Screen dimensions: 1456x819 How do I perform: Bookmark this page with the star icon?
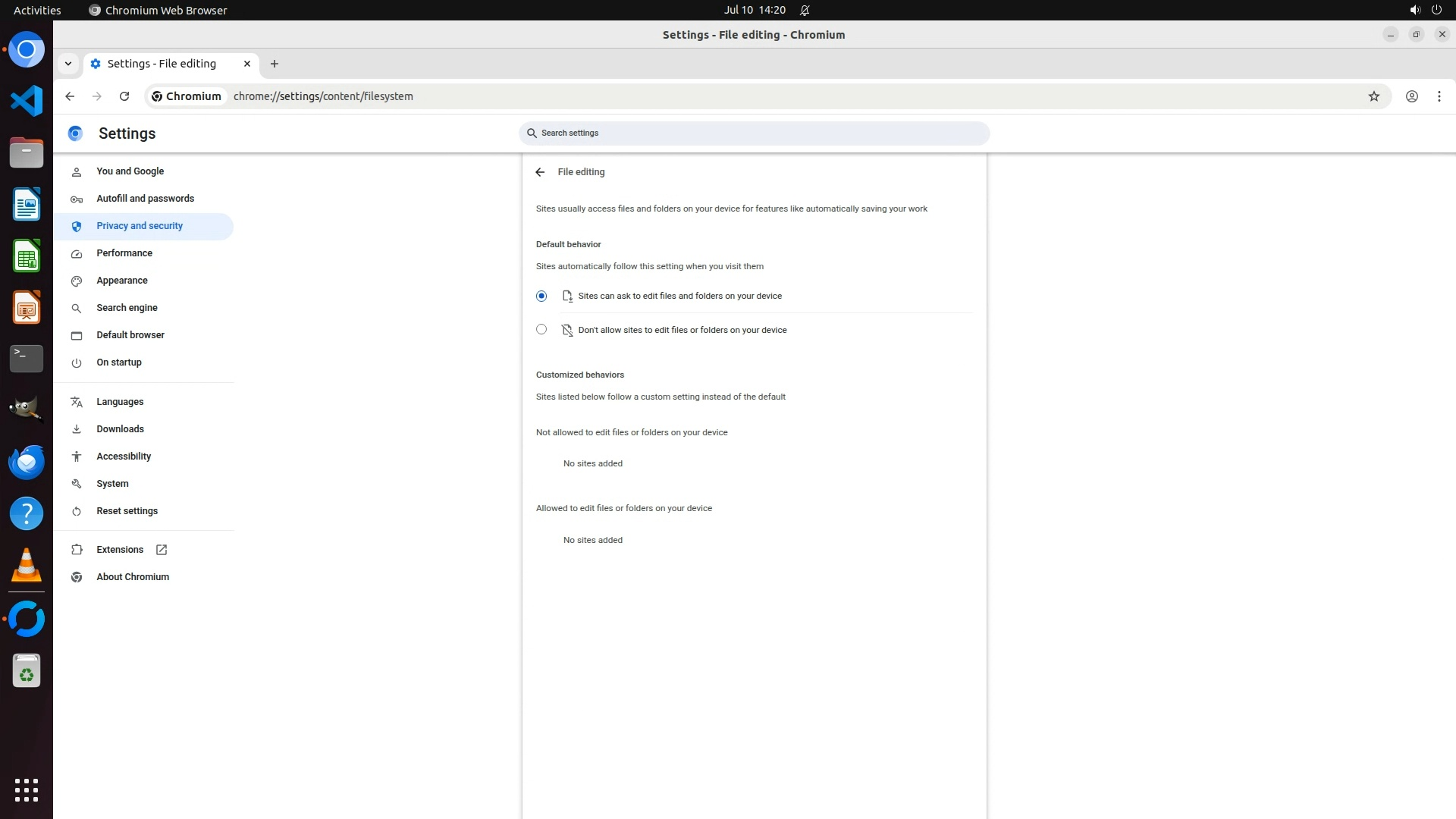(x=1373, y=96)
